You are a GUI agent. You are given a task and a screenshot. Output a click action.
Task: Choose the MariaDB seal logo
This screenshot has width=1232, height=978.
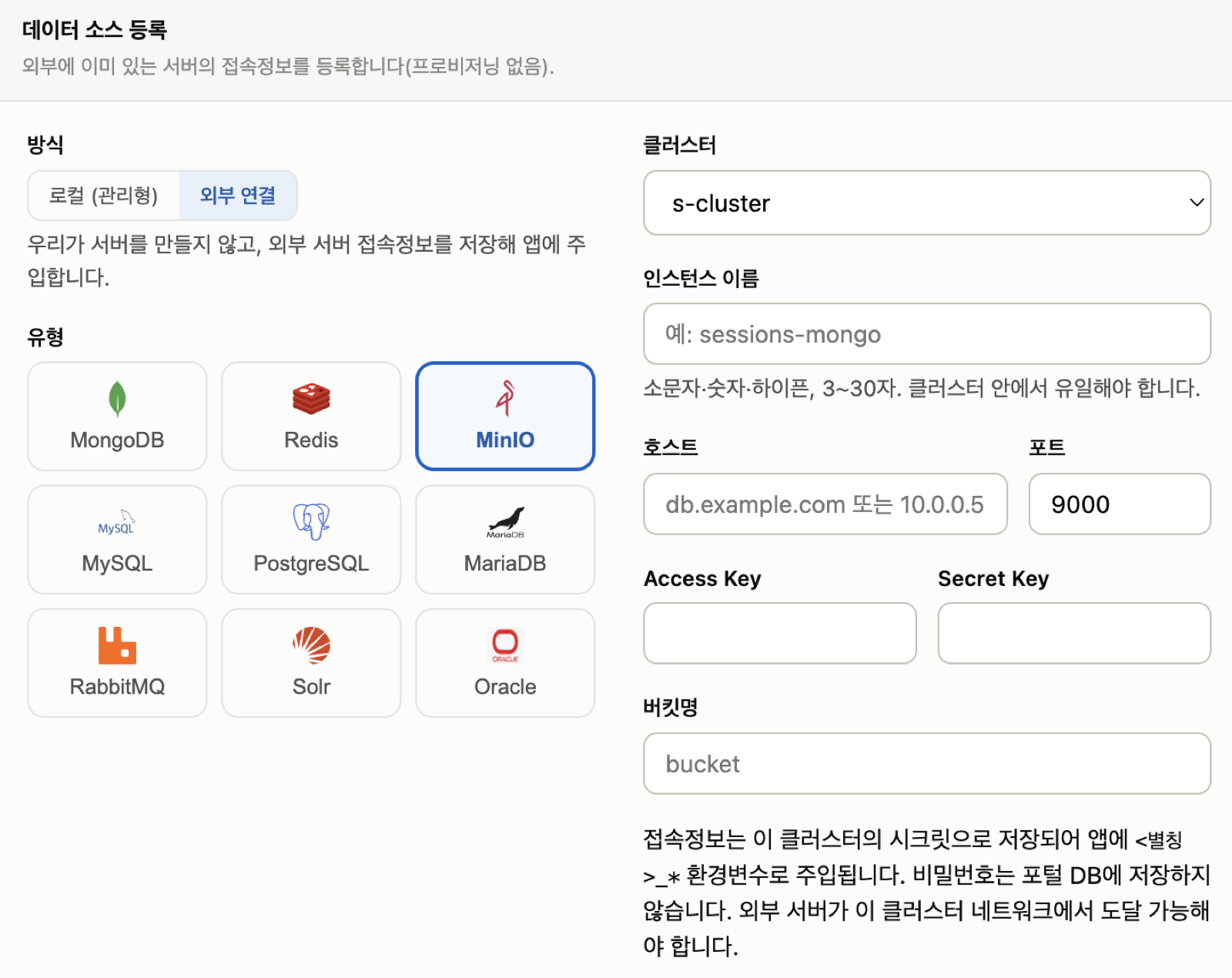pyautogui.click(x=505, y=523)
